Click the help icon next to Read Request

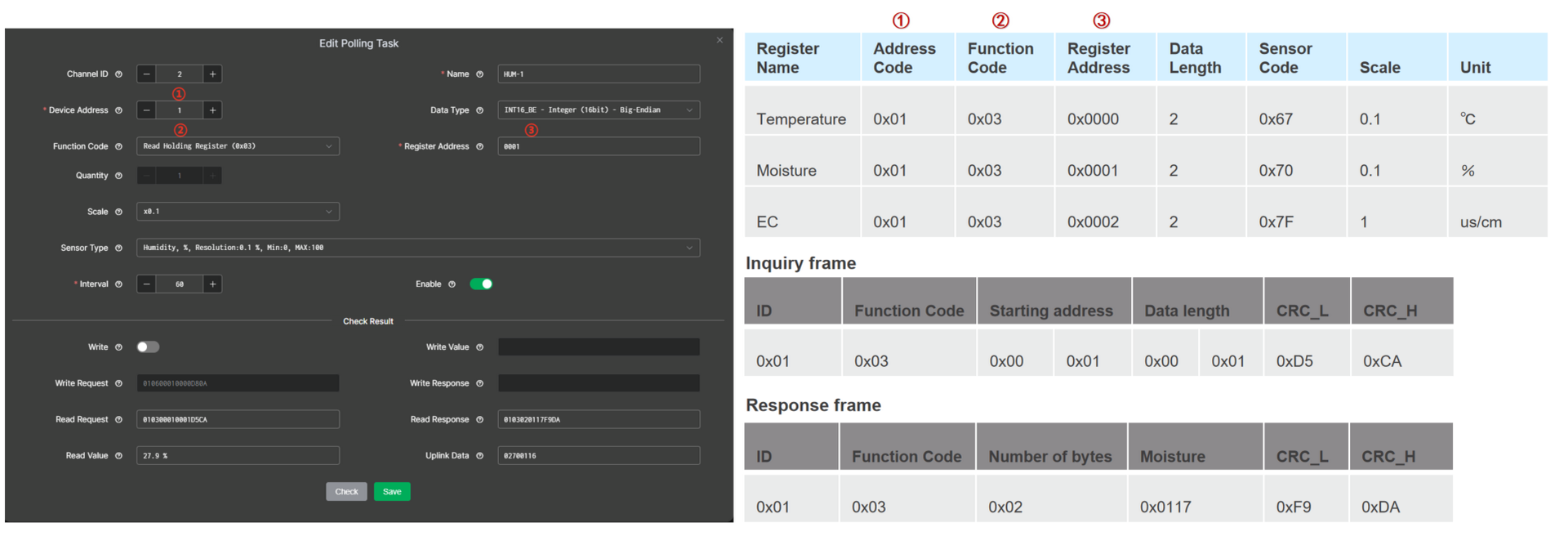(x=118, y=419)
